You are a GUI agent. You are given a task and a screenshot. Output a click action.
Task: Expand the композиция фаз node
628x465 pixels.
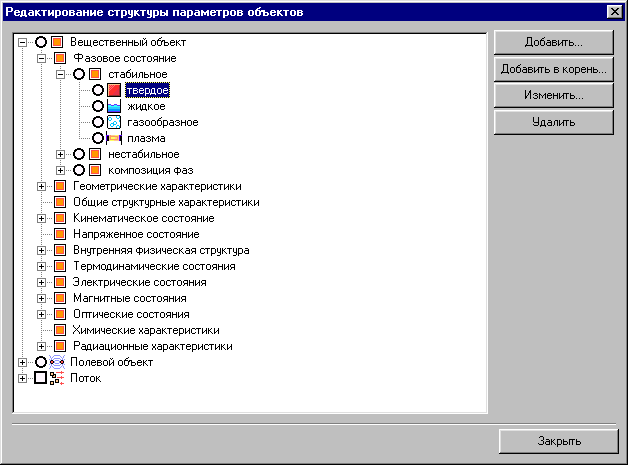point(60,170)
